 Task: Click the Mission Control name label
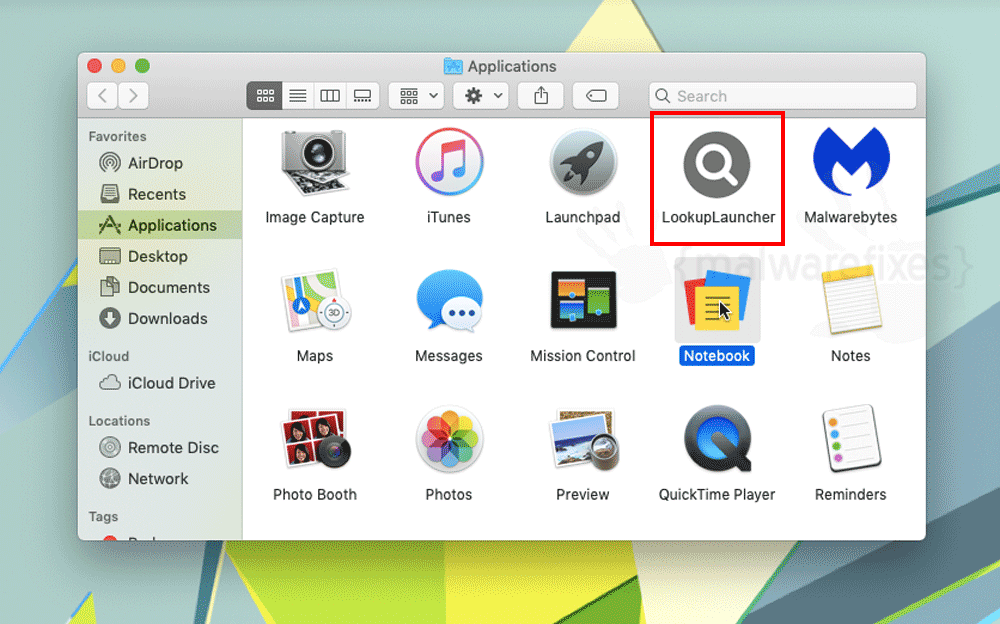coord(583,356)
